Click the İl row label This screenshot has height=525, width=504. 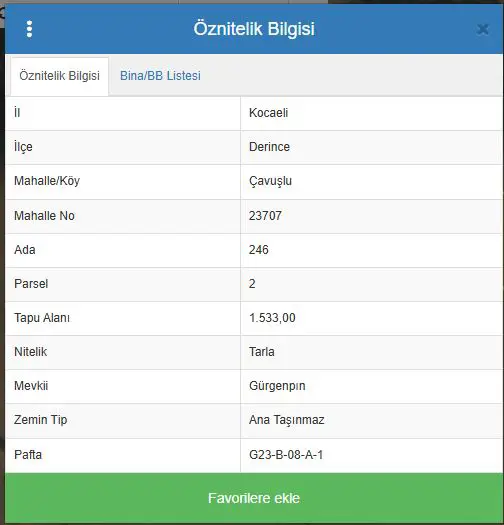(17, 113)
